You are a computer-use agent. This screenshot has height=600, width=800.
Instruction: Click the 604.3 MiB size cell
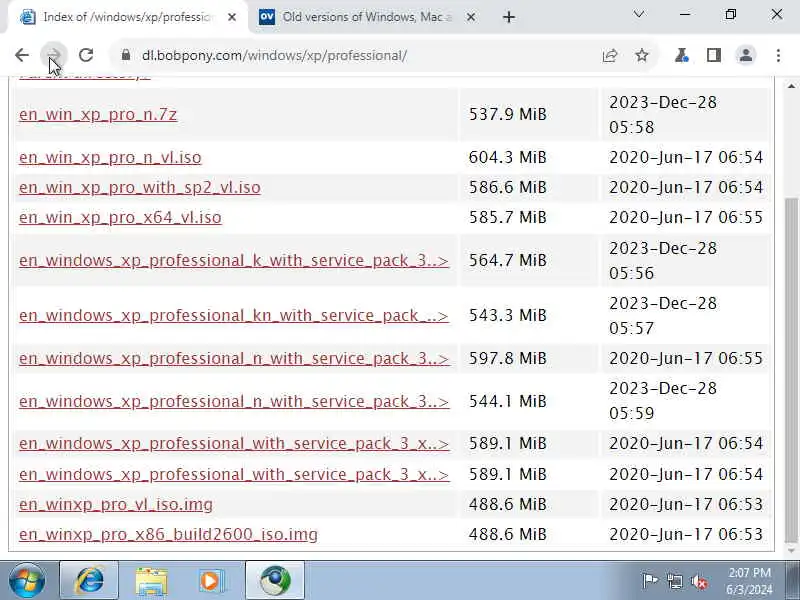[x=529, y=157]
